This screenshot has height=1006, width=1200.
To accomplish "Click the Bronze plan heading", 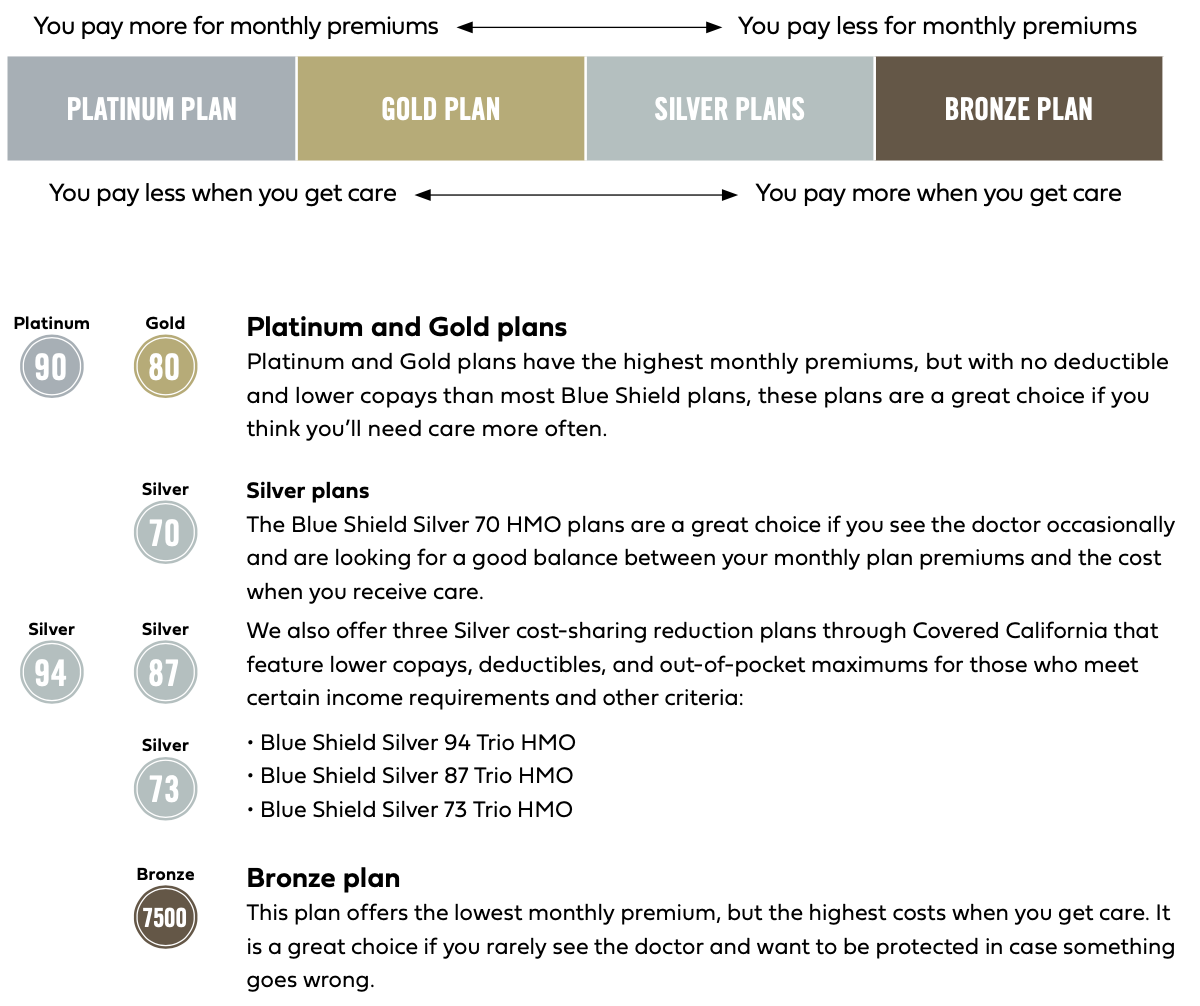I will coord(323,879).
